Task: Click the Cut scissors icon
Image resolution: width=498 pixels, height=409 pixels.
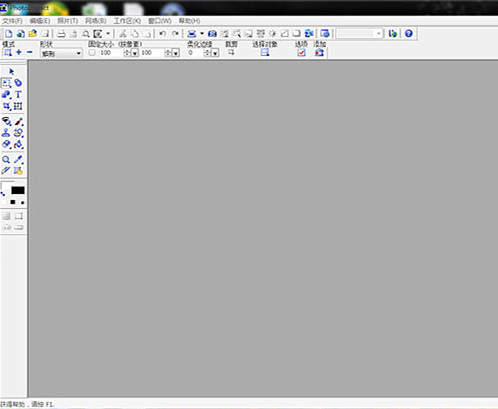Action: 123,34
